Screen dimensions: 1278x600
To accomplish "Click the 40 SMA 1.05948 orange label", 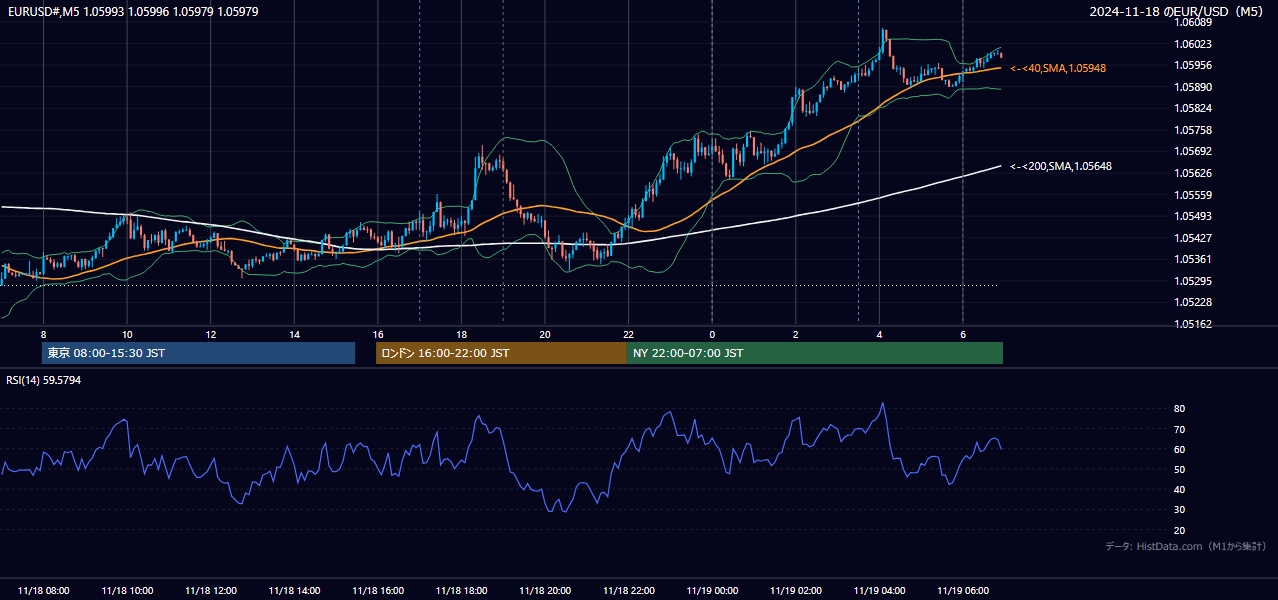I will click(1058, 68).
